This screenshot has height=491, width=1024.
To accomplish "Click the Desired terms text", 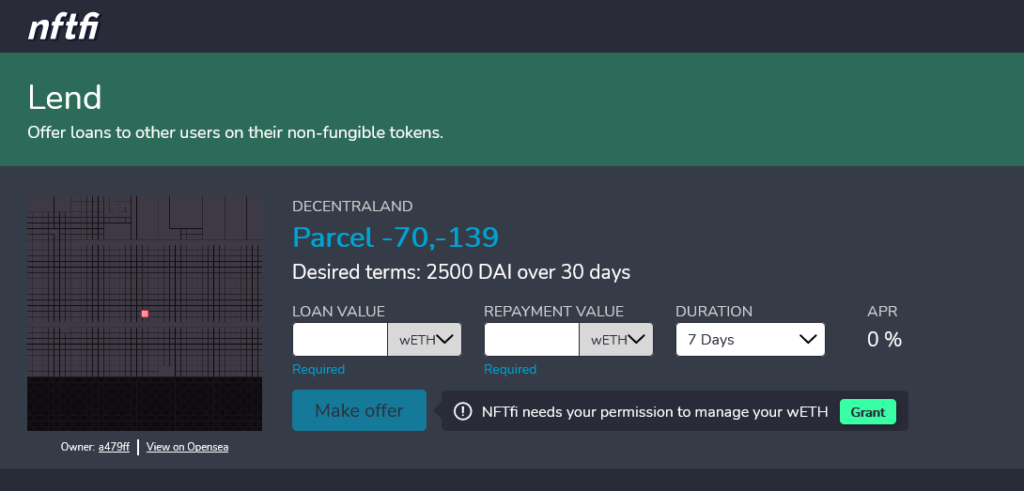I will coord(462,272).
